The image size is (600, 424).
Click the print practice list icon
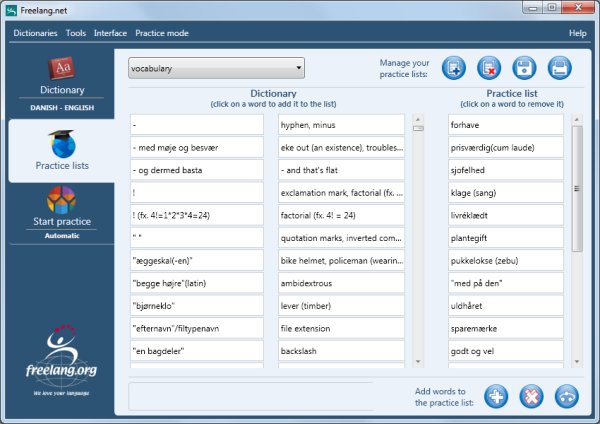point(559,68)
